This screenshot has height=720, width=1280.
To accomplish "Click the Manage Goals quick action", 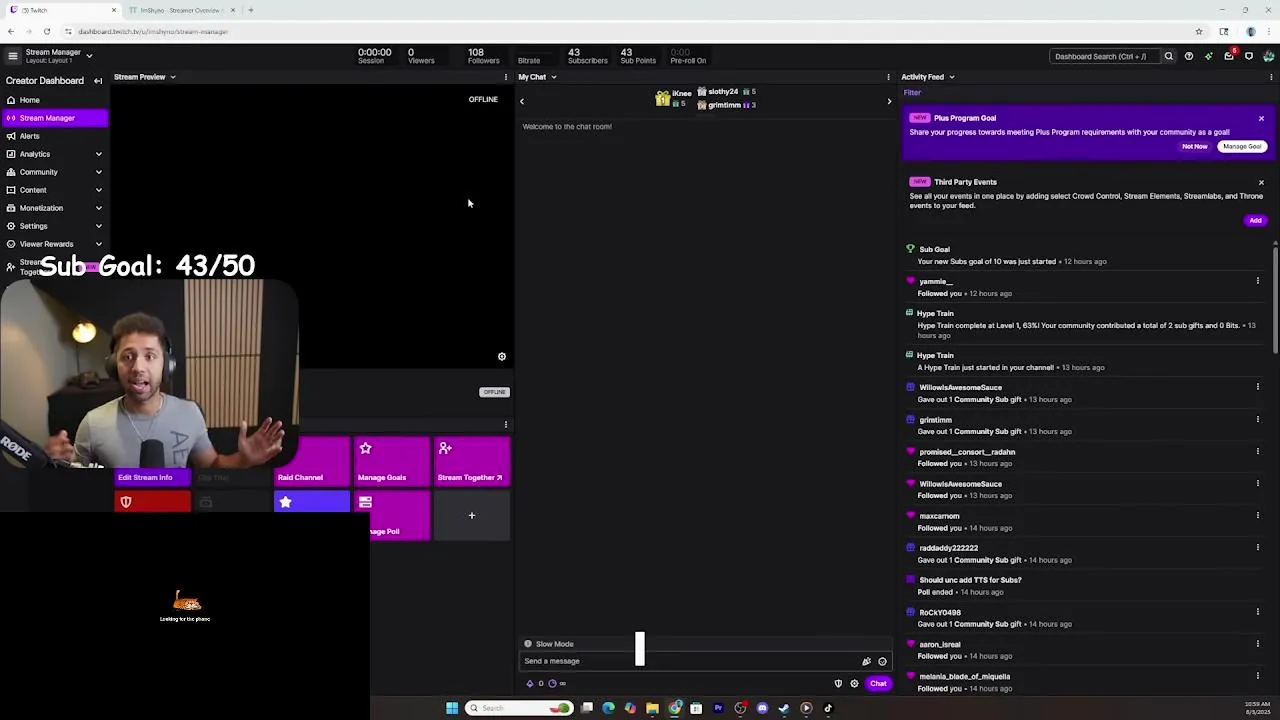I will (x=391, y=462).
